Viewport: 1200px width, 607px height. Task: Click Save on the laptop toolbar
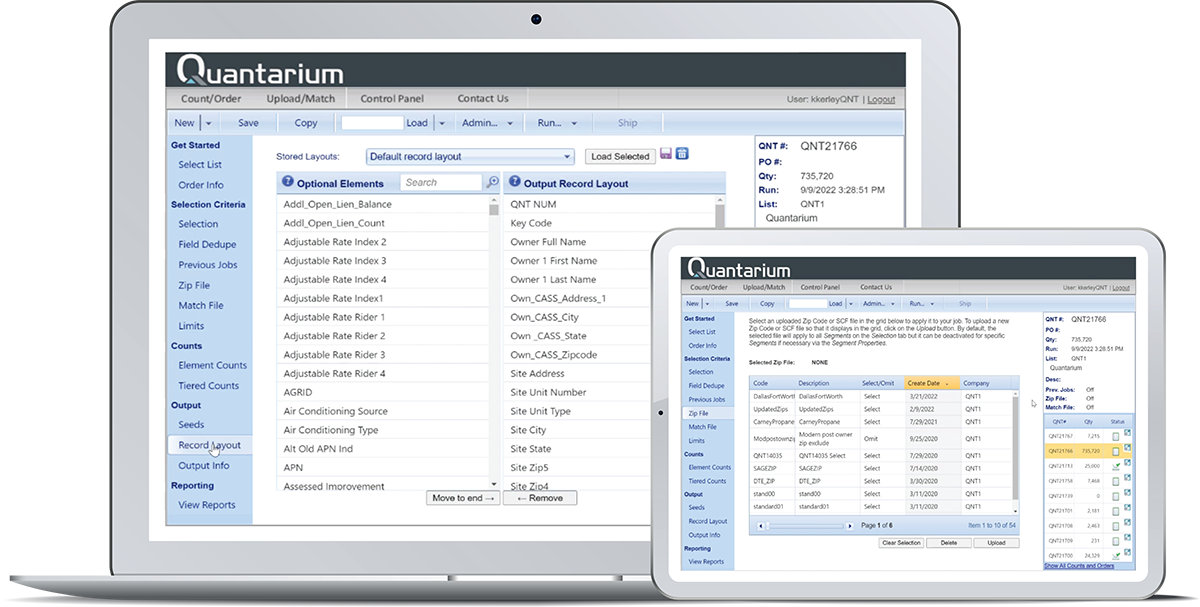[x=248, y=123]
